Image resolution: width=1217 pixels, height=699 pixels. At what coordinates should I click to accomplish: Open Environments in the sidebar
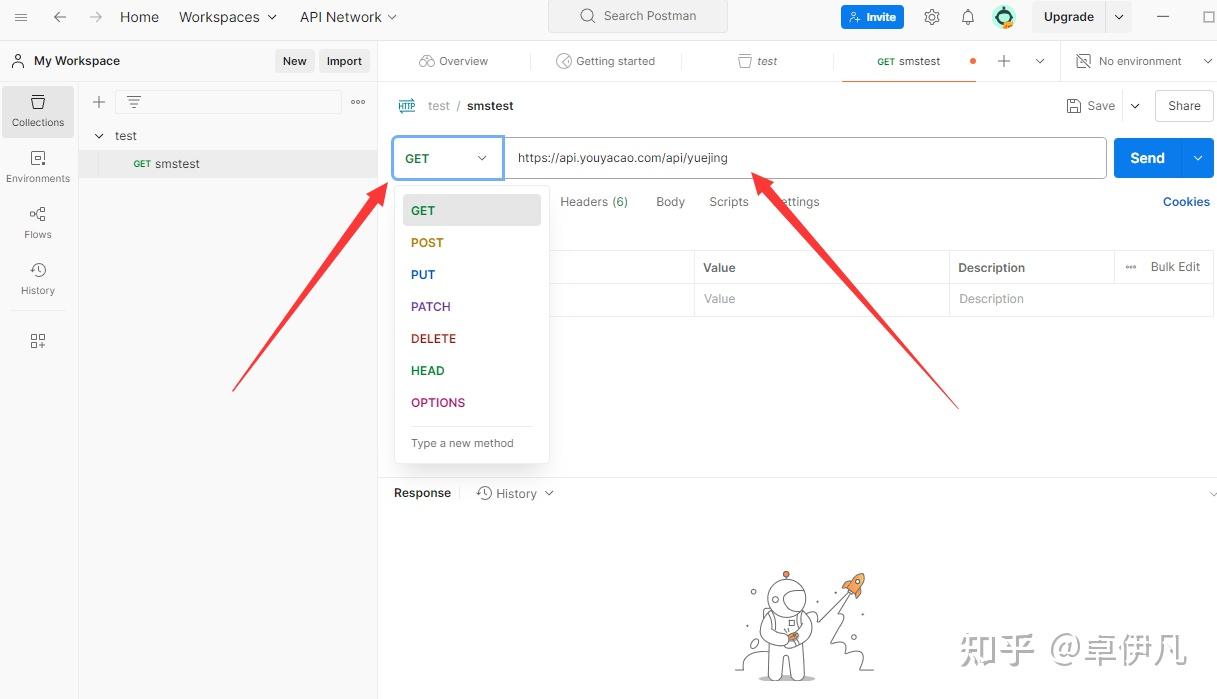(x=38, y=167)
